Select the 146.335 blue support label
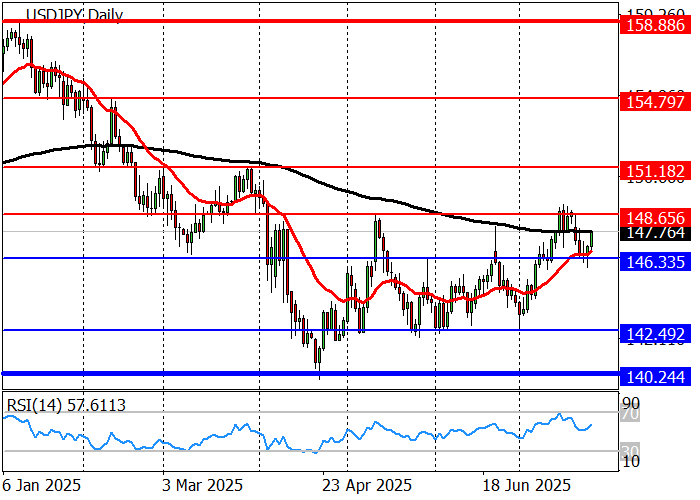Image resolution: width=700 pixels, height=500 pixels. tap(653, 261)
